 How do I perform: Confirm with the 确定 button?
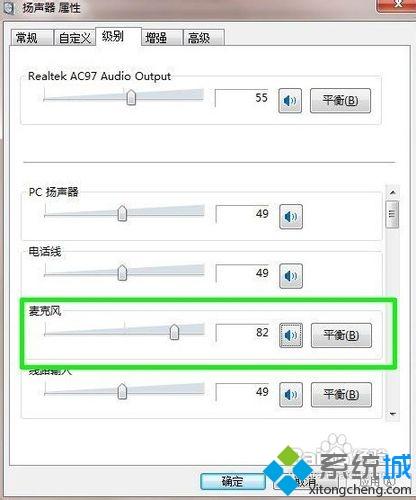[233, 481]
